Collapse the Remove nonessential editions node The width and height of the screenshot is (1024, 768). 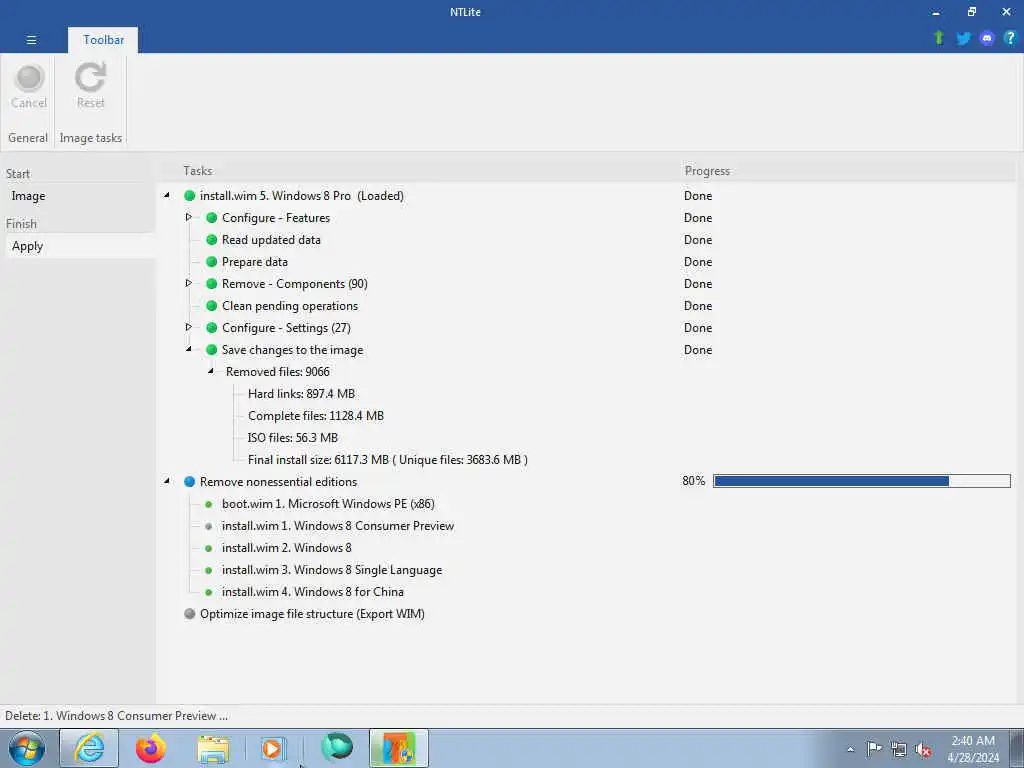click(x=167, y=481)
